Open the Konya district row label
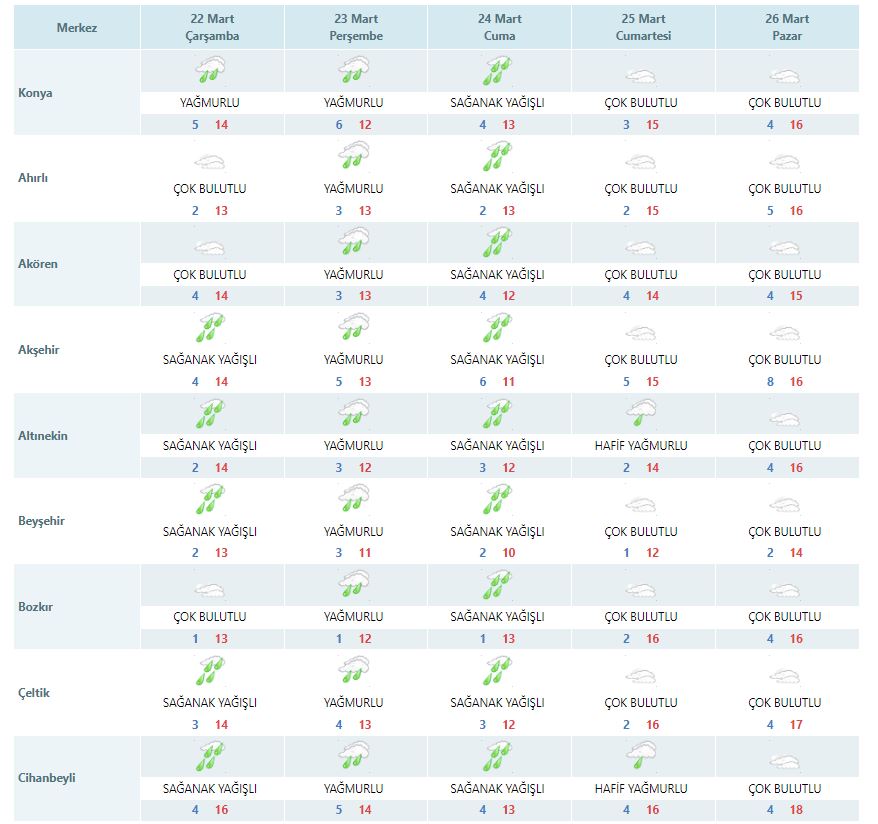 36,93
